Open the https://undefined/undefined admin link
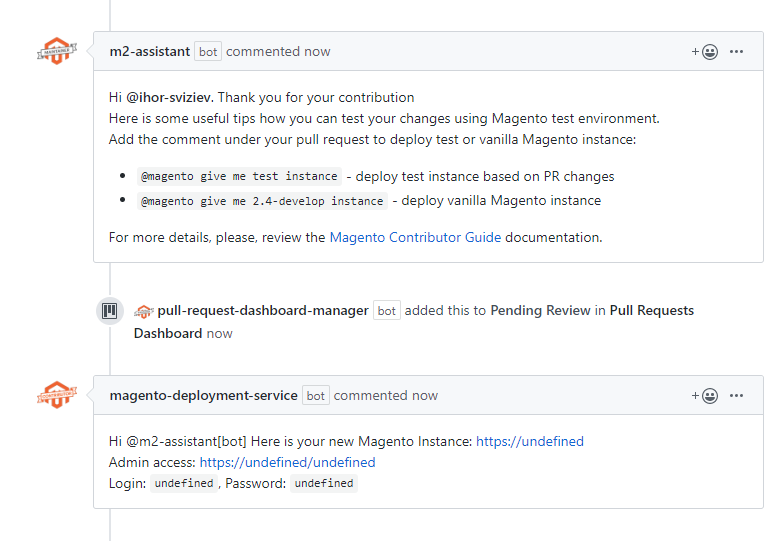Image resolution: width=784 pixels, height=542 pixels. point(288,462)
